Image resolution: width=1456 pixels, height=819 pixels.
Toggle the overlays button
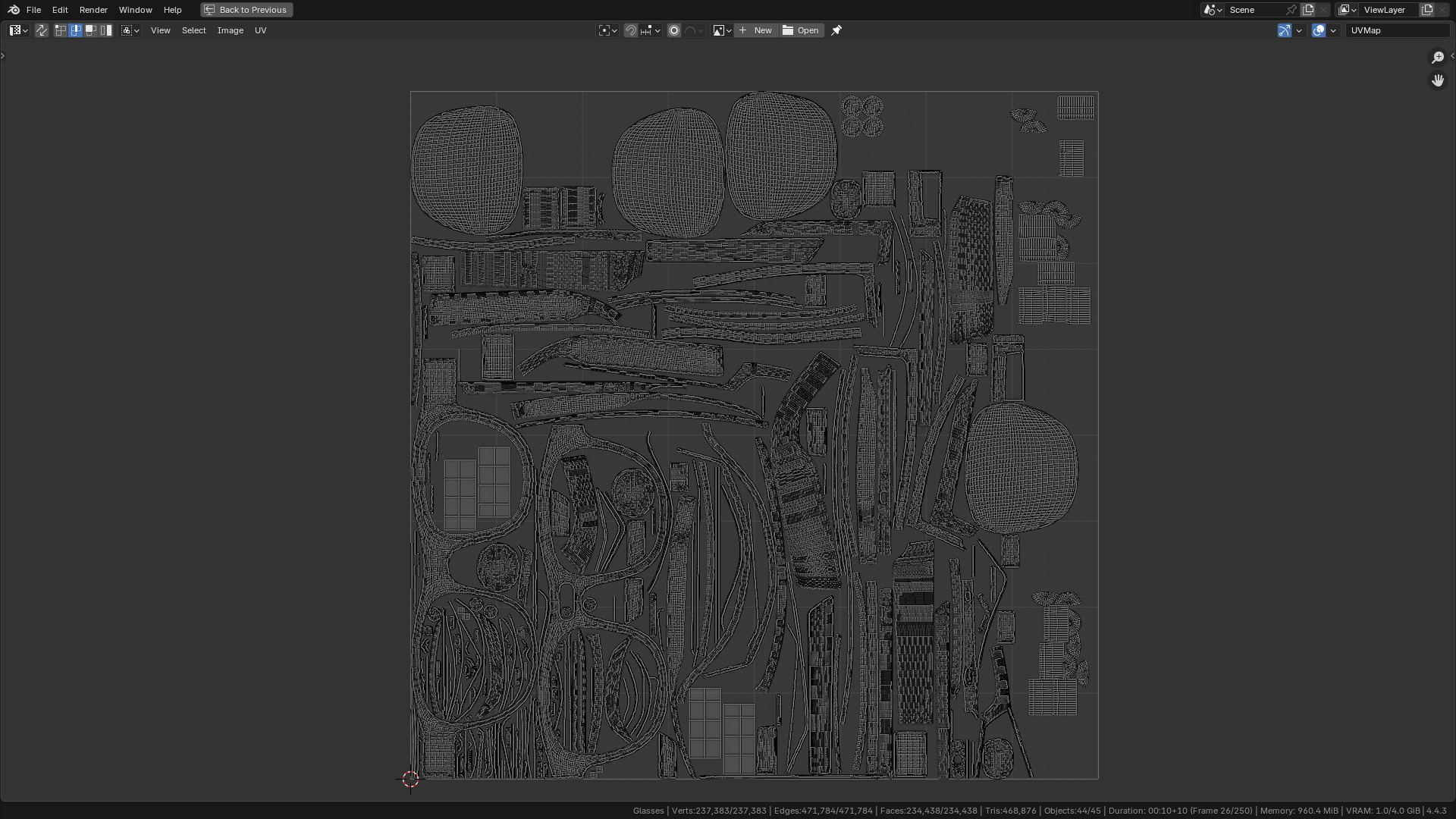point(1319,30)
